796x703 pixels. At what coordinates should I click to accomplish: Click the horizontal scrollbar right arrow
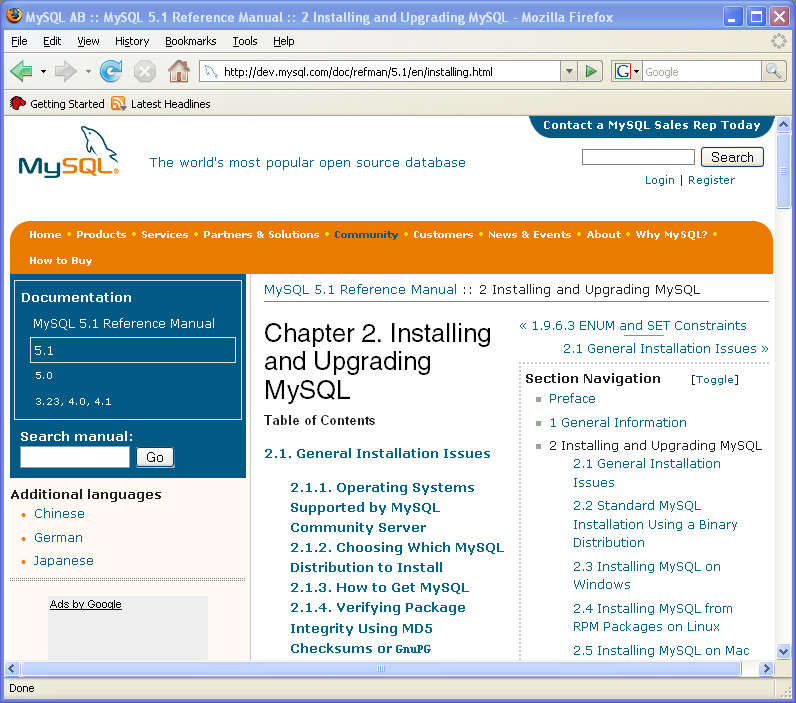[766, 668]
